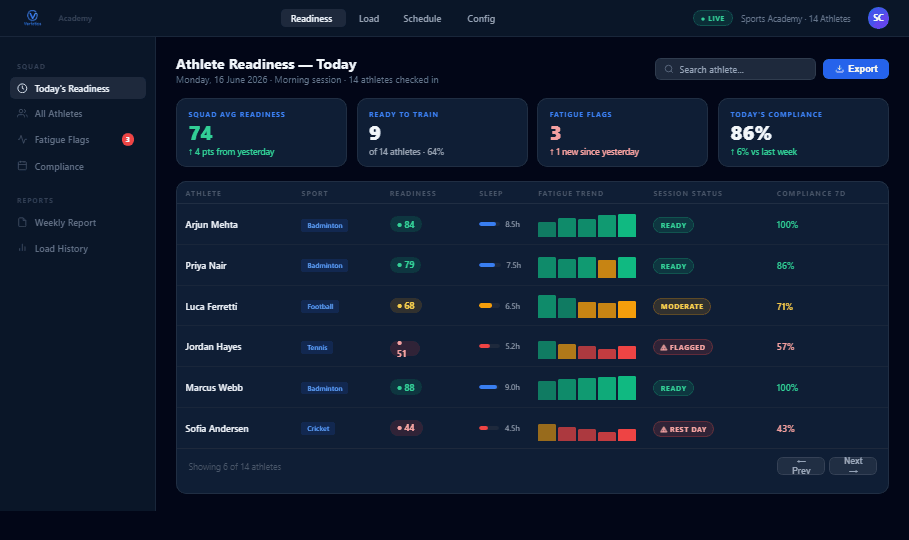Click Sofia Andersen's fatigue trend chart

[587, 432]
